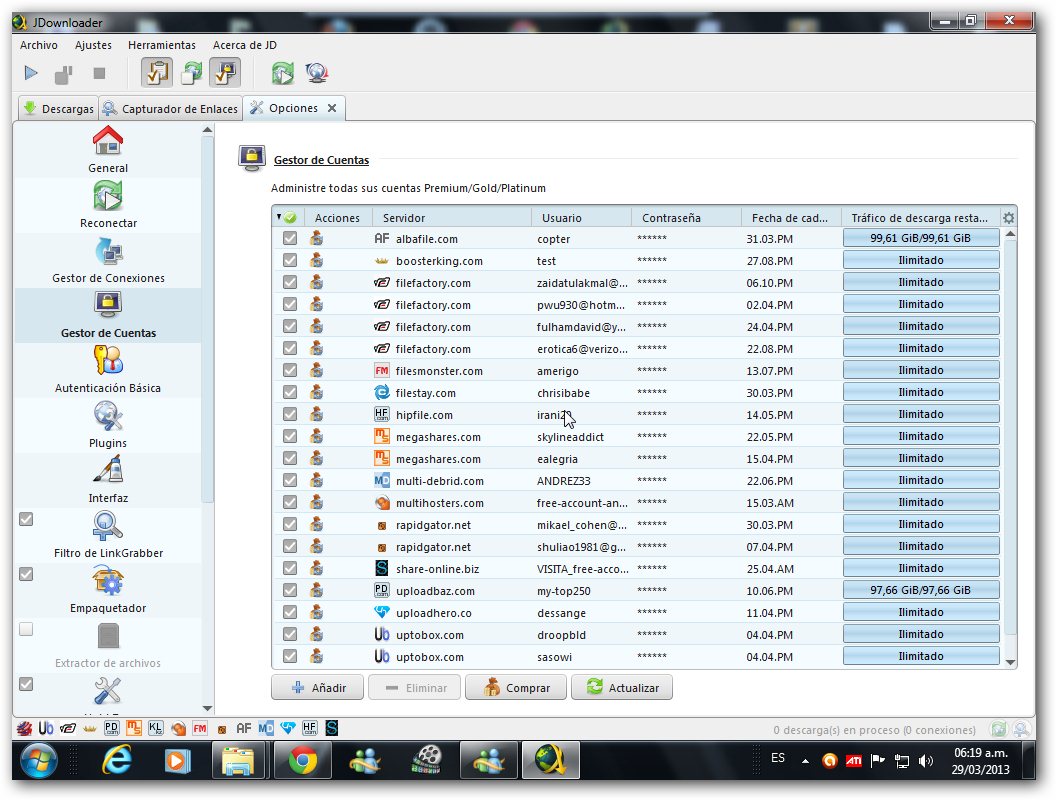Click the Añadir button
This screenshot has width=1056, height=800.
tap(318, 688)
